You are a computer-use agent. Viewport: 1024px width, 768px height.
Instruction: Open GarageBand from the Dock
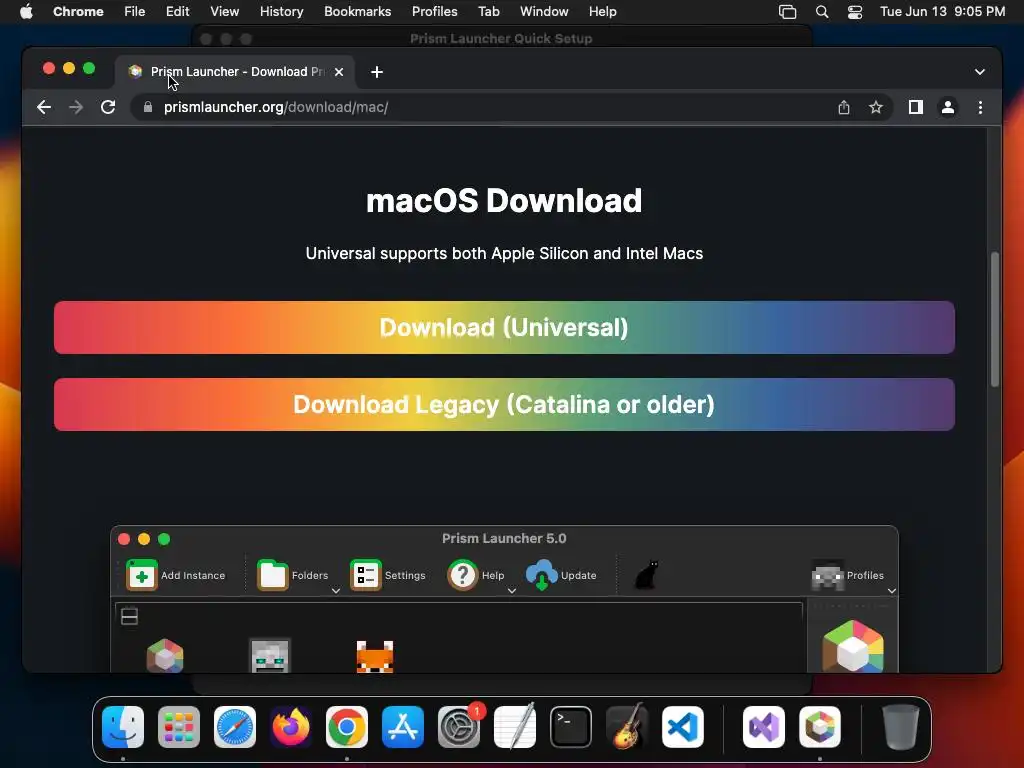click(x=627, y=727)
